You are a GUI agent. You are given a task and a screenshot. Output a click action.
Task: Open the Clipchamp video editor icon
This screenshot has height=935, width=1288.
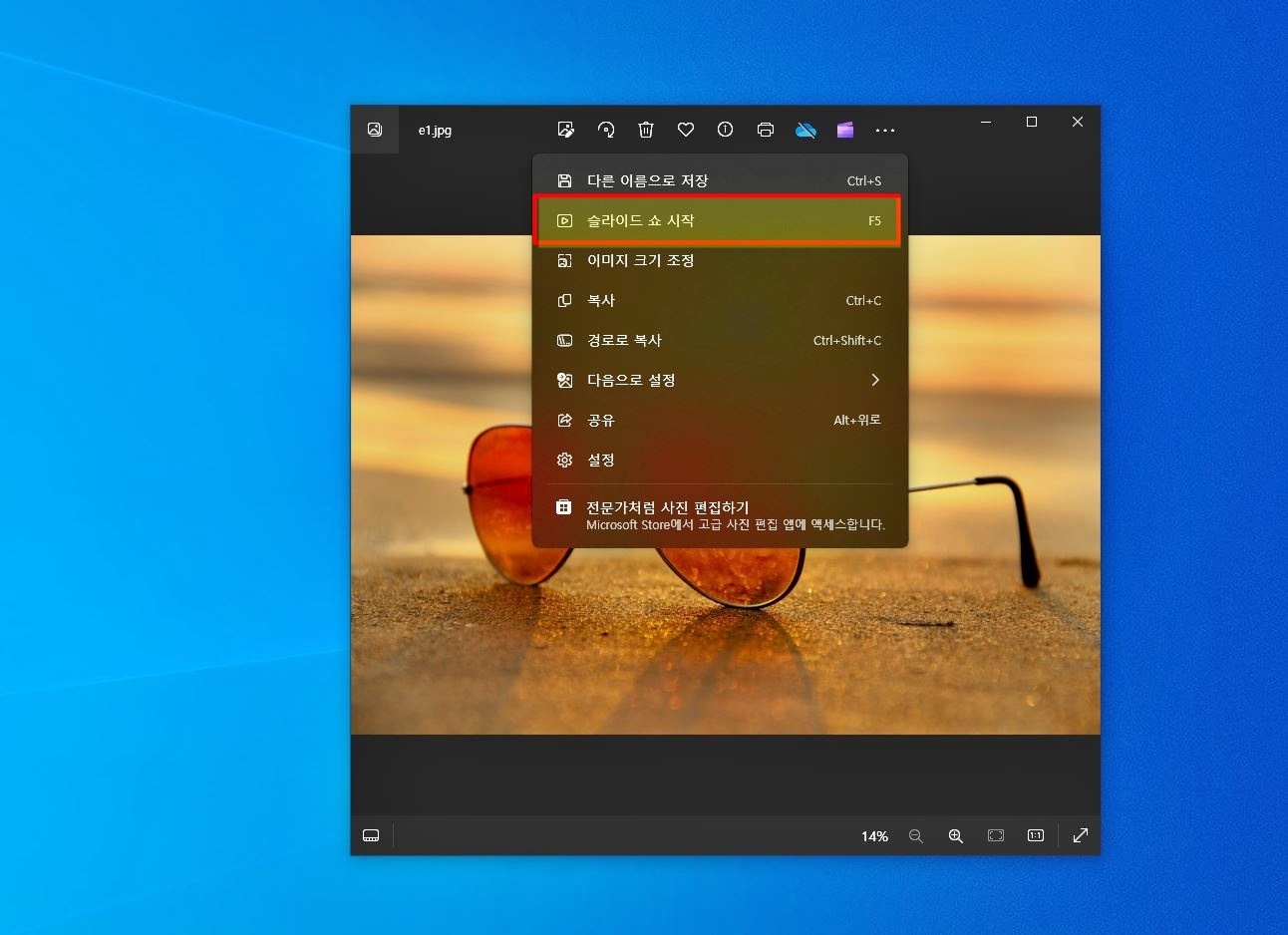click(x=845, y=130)
